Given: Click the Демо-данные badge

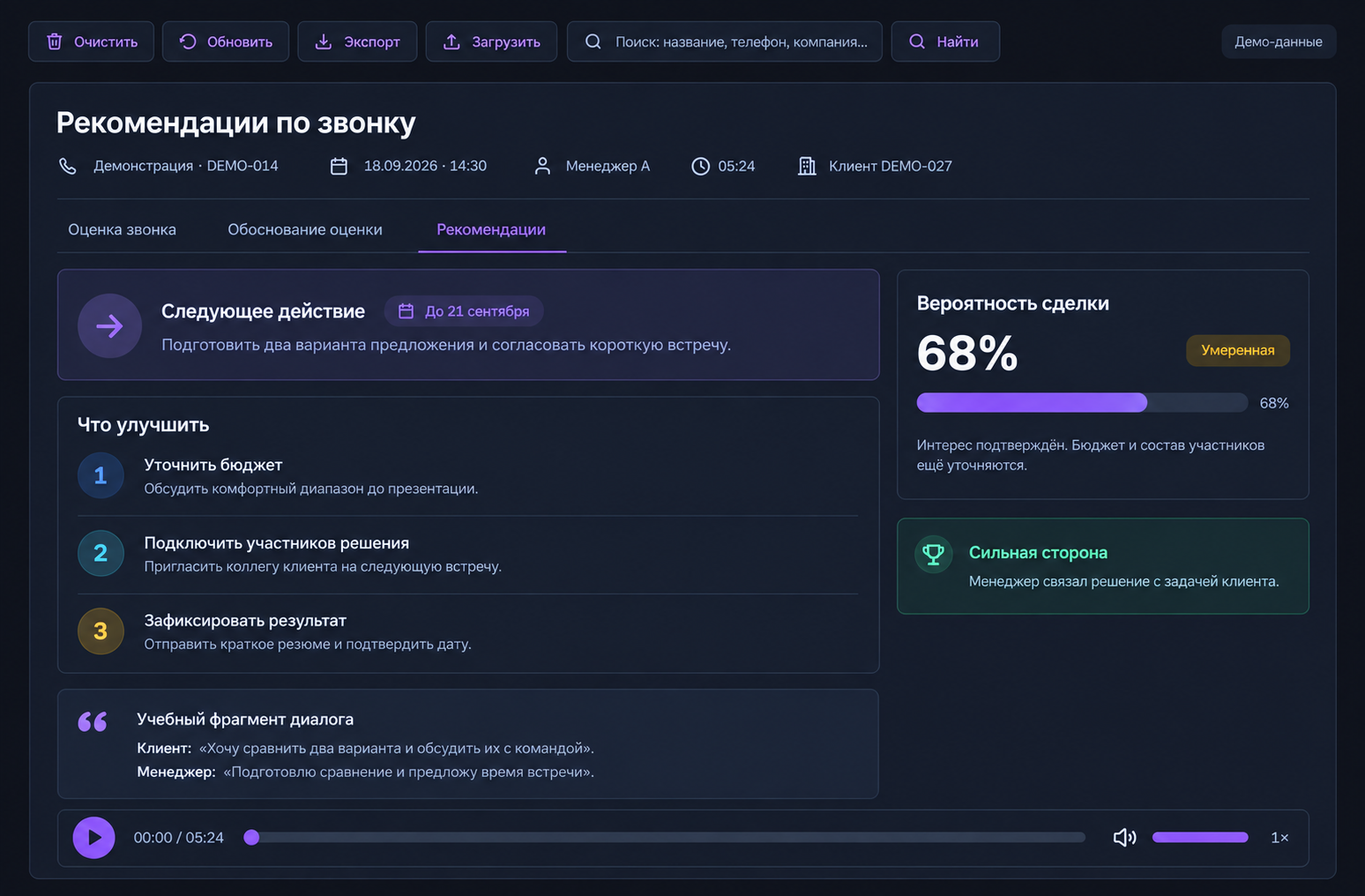Looking at the screenshot, I should pyautogui.click(x=1279, y=41).
